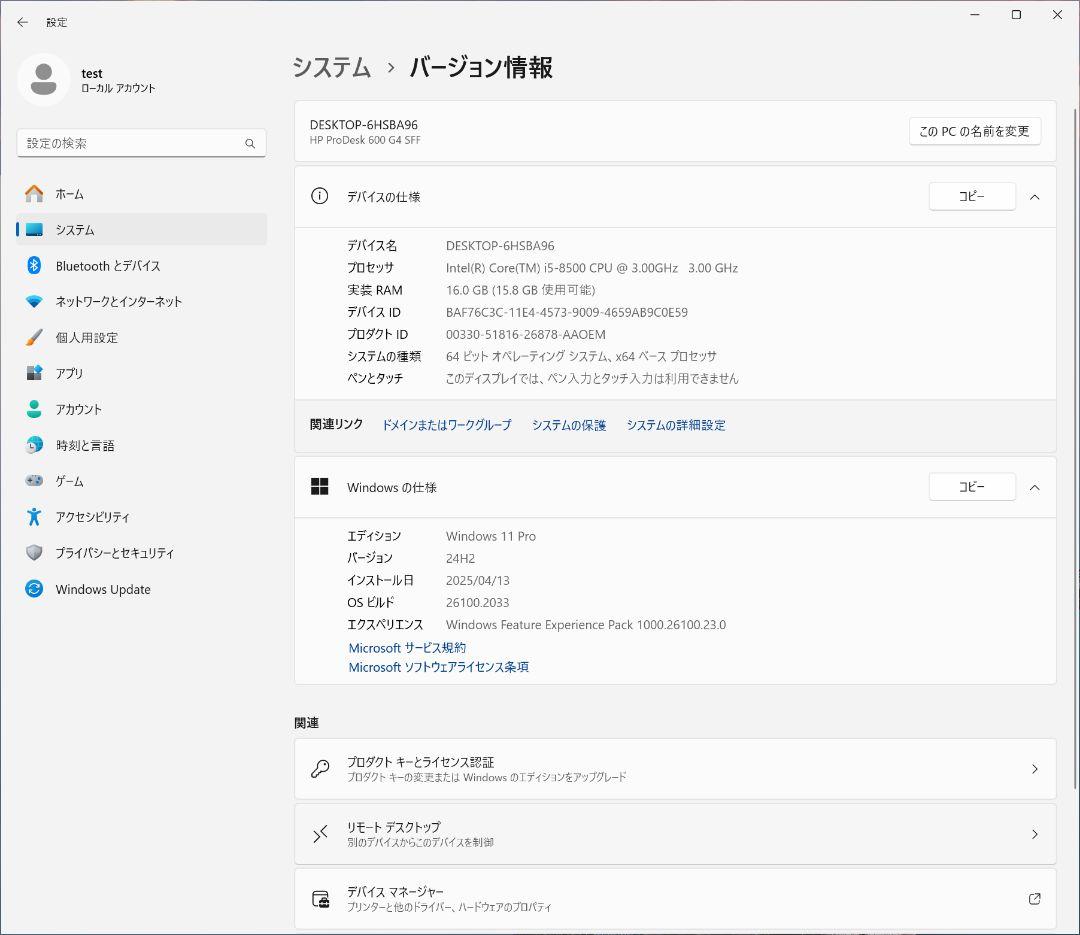Open Windows Update section

(x=101, y=589)
